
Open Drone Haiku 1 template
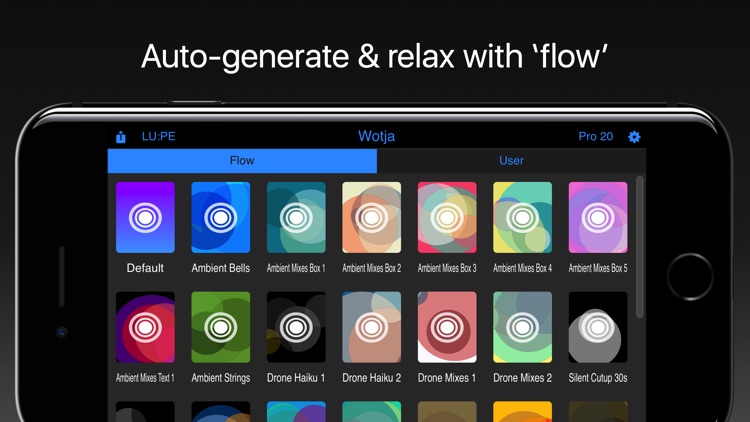(x=296, y=327)
